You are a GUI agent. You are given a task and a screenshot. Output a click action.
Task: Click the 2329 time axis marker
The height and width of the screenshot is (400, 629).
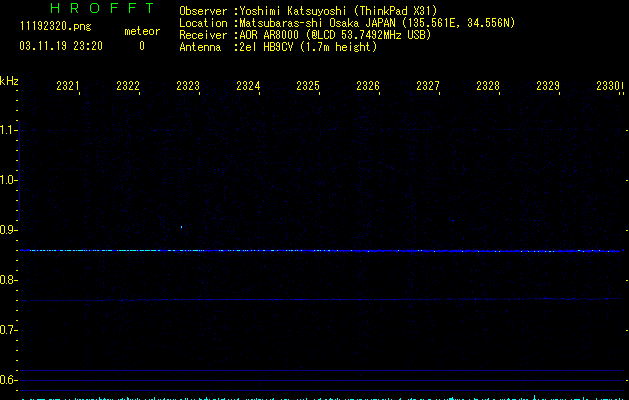coord(548,85)
